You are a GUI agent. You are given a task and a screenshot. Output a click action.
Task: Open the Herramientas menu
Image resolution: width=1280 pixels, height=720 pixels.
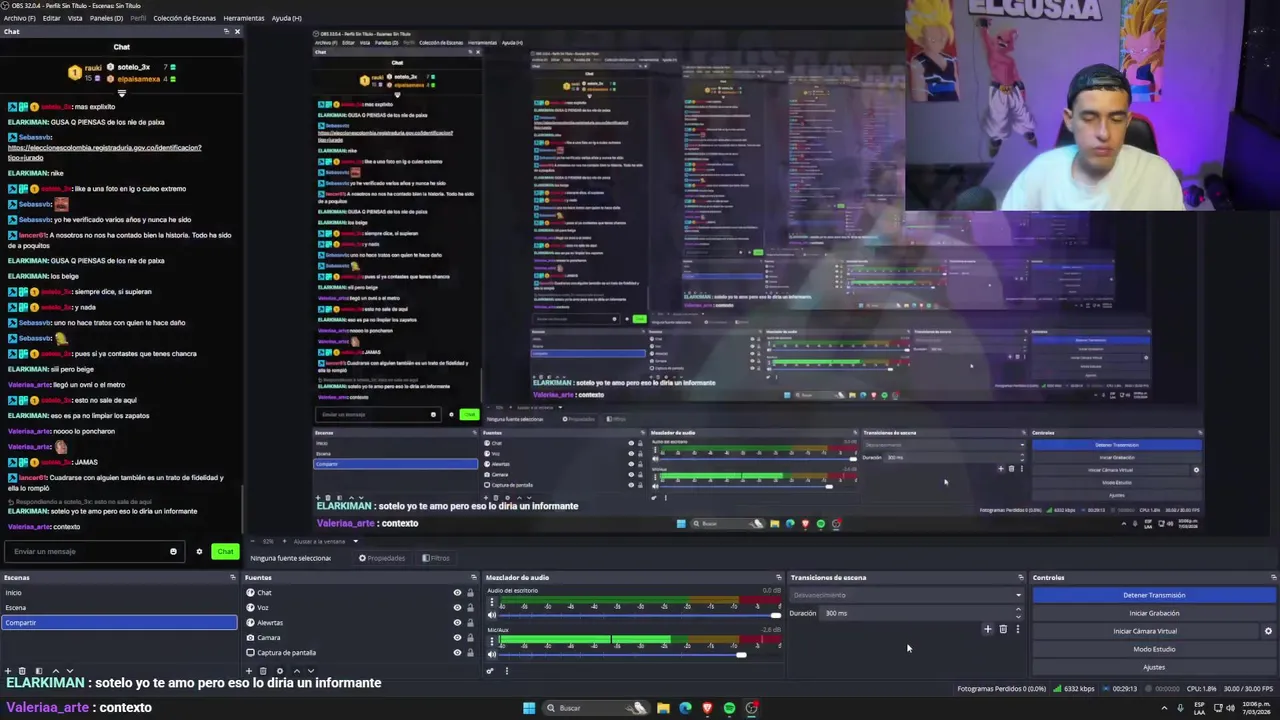click(244, 18)
